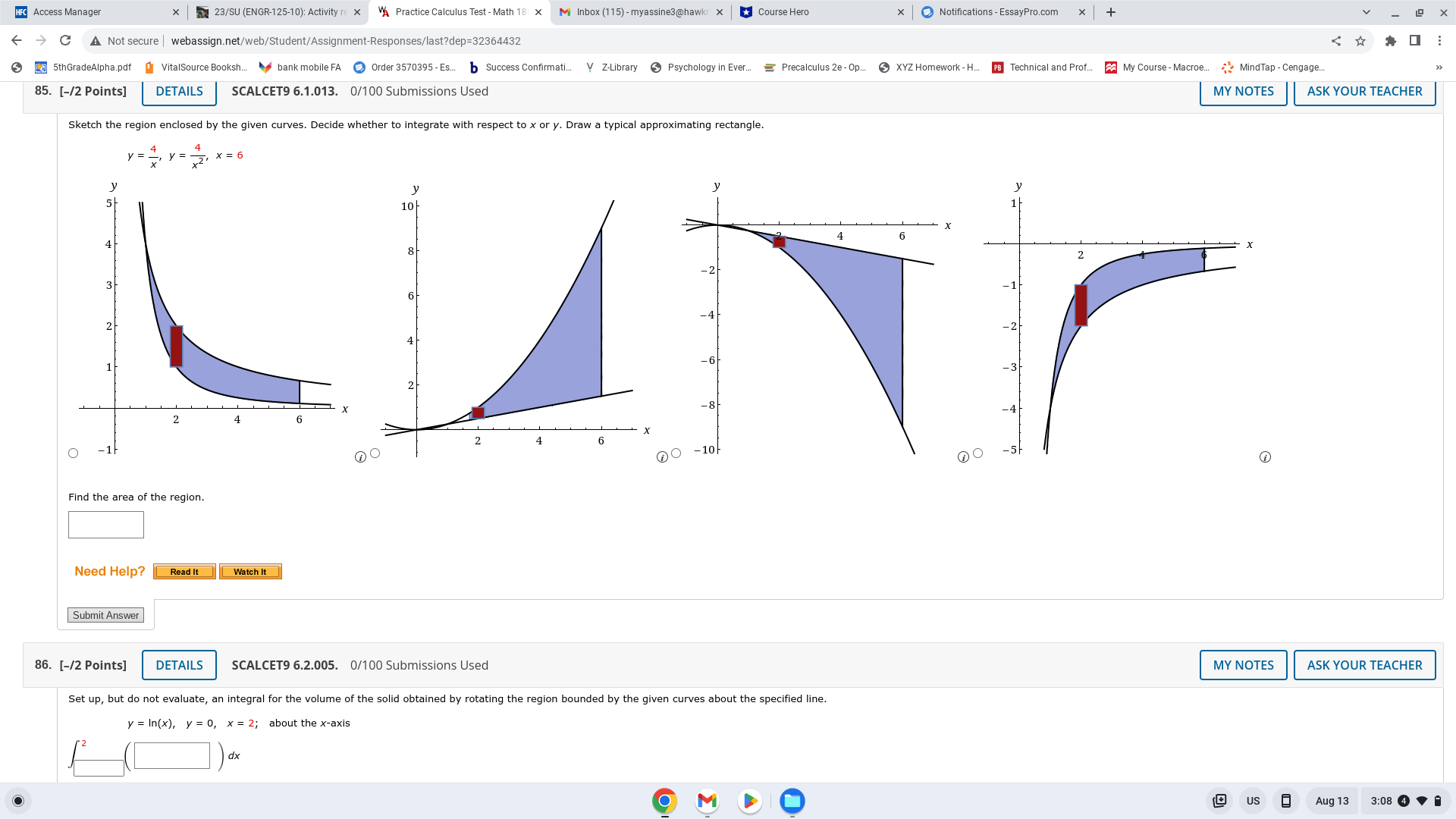Click the area of region answer box
This screenshot has height=819, width=1456.
106,525
